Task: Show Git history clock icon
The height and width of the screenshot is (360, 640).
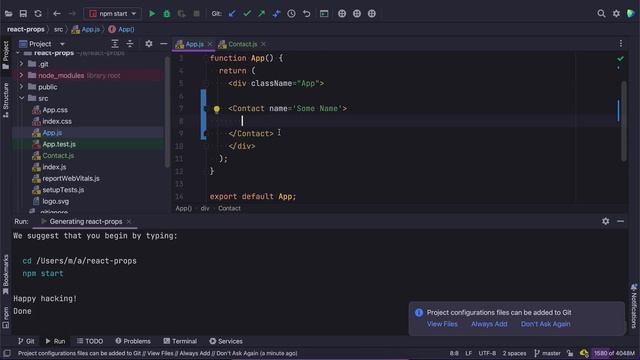Action: (x=291, y=13)
